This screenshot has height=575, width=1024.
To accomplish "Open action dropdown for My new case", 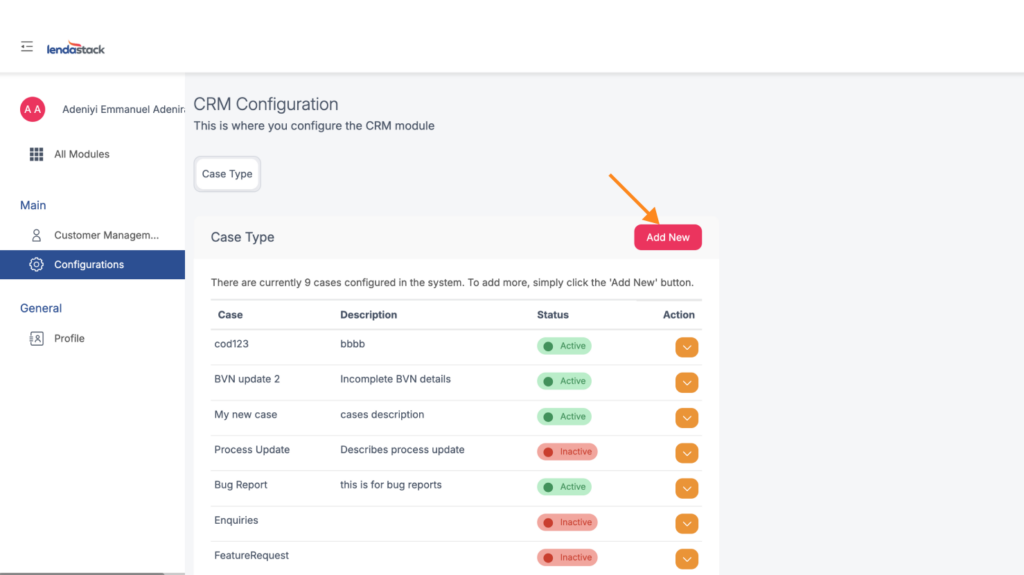I will coord(686,418).
